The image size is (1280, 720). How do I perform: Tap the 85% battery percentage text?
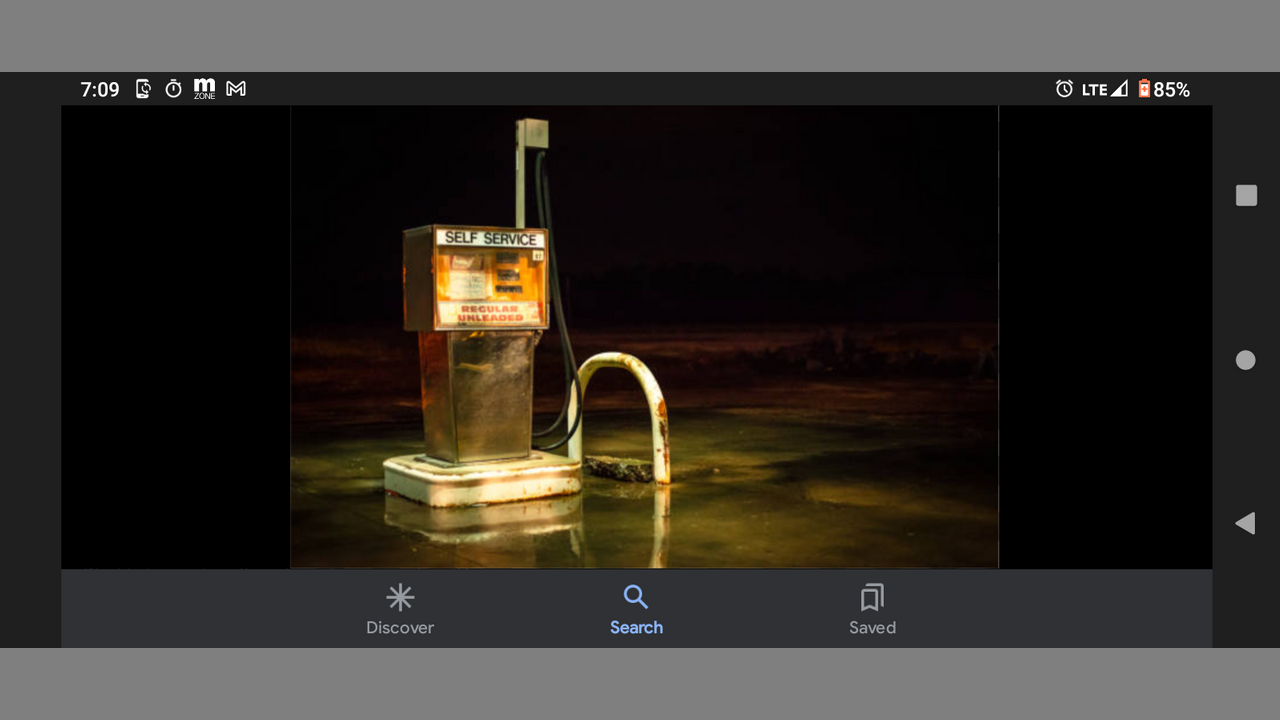(x=1172, y=89)
